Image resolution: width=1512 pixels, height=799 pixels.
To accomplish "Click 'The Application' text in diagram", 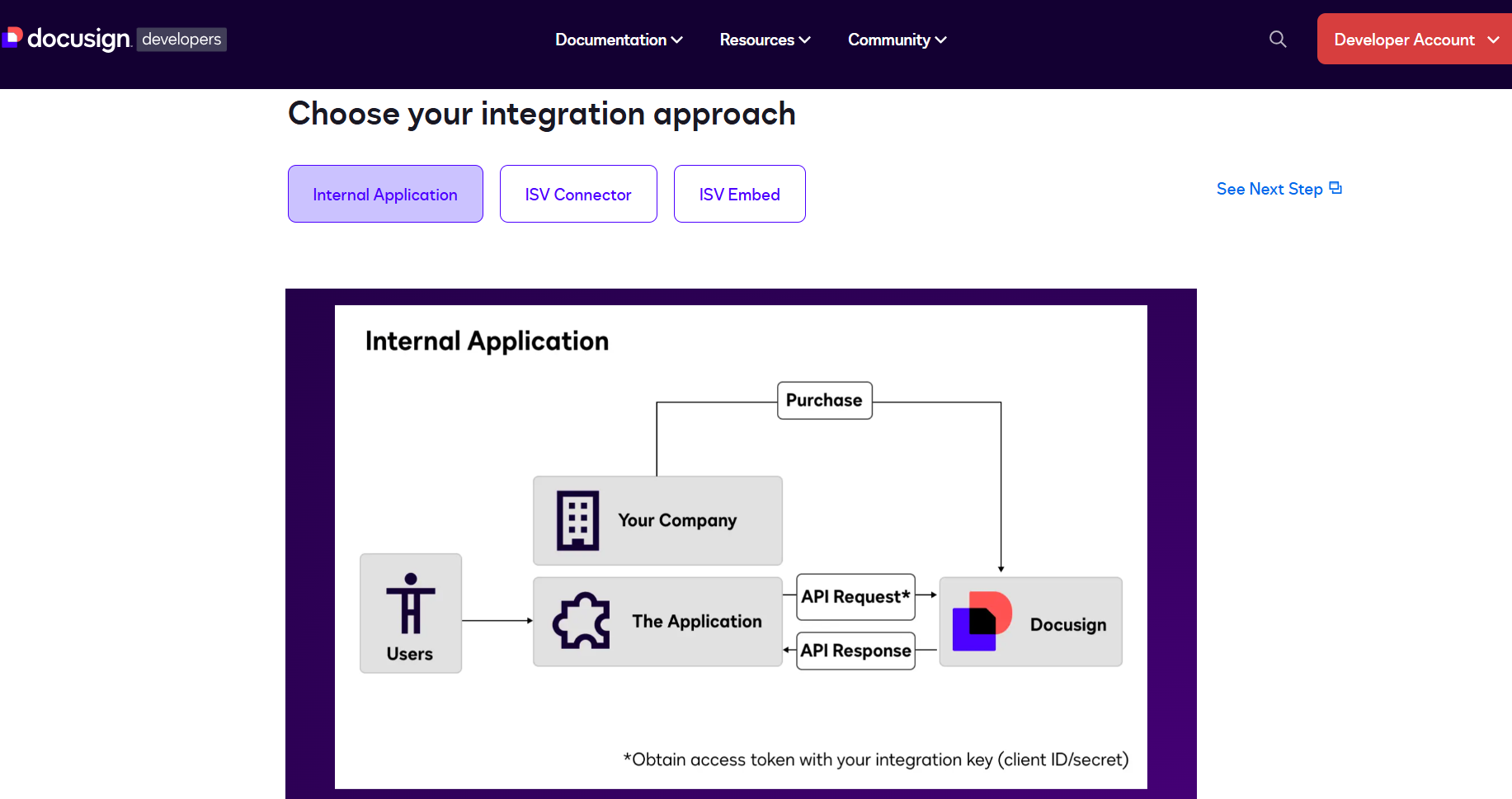I will click(x=697, y=622).
